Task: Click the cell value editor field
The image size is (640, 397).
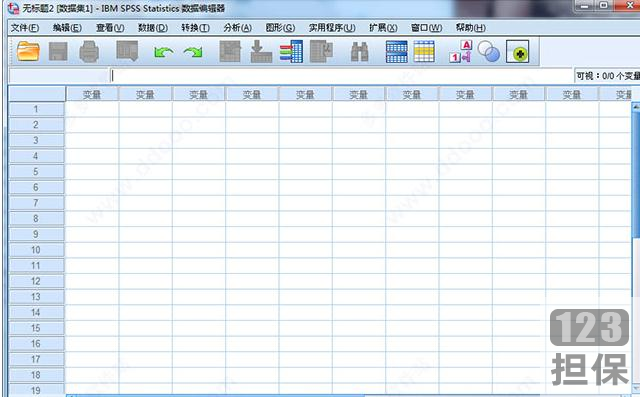Action: coord(342,76)
